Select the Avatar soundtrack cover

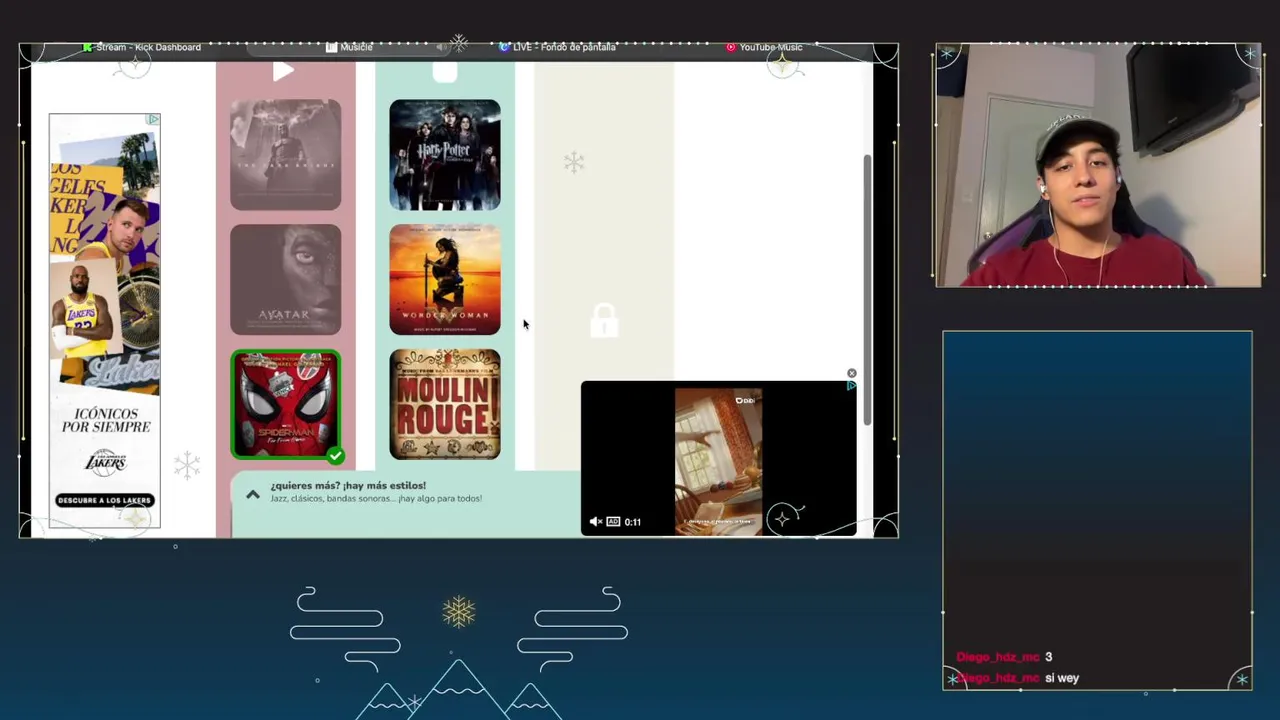pyautogui.click(x=286, y=279)
